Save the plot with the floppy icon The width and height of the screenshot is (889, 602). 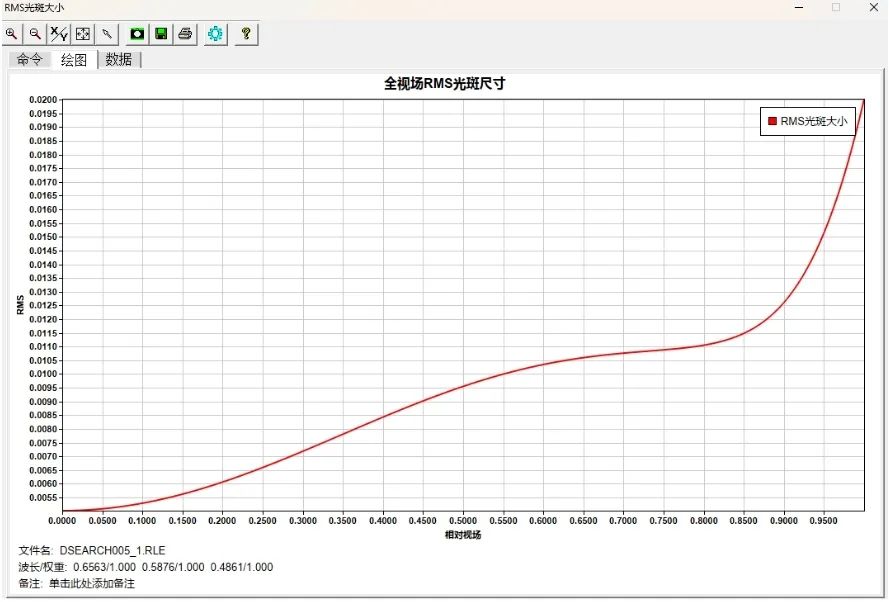click(161, 34)
